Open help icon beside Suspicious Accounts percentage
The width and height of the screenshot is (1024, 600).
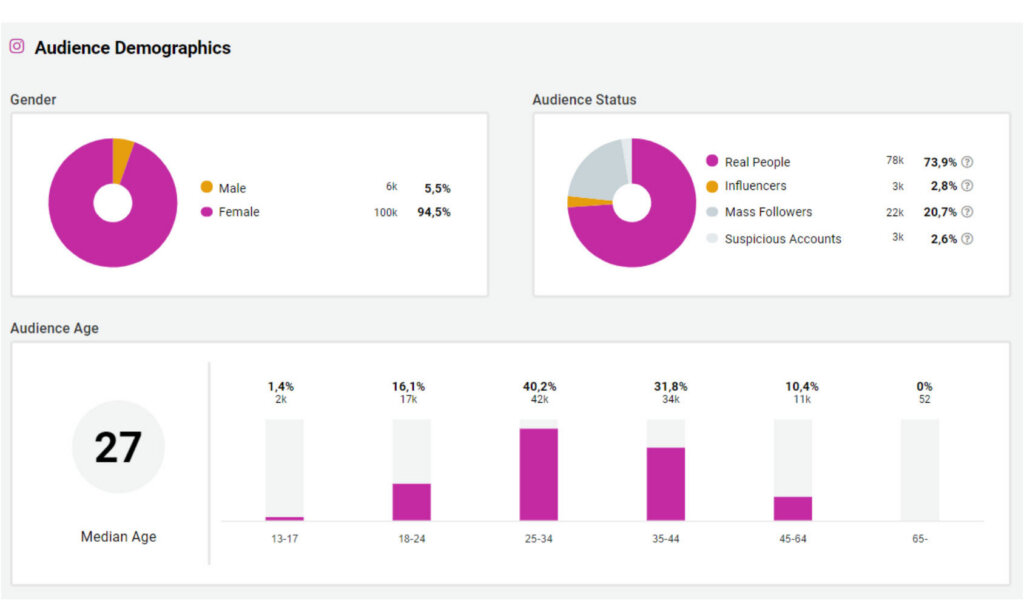967,239
